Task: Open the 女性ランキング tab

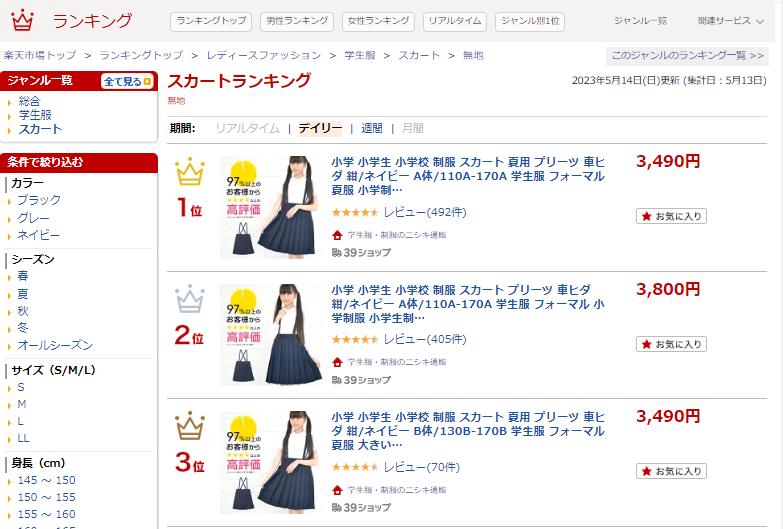Action: [378, 21]
